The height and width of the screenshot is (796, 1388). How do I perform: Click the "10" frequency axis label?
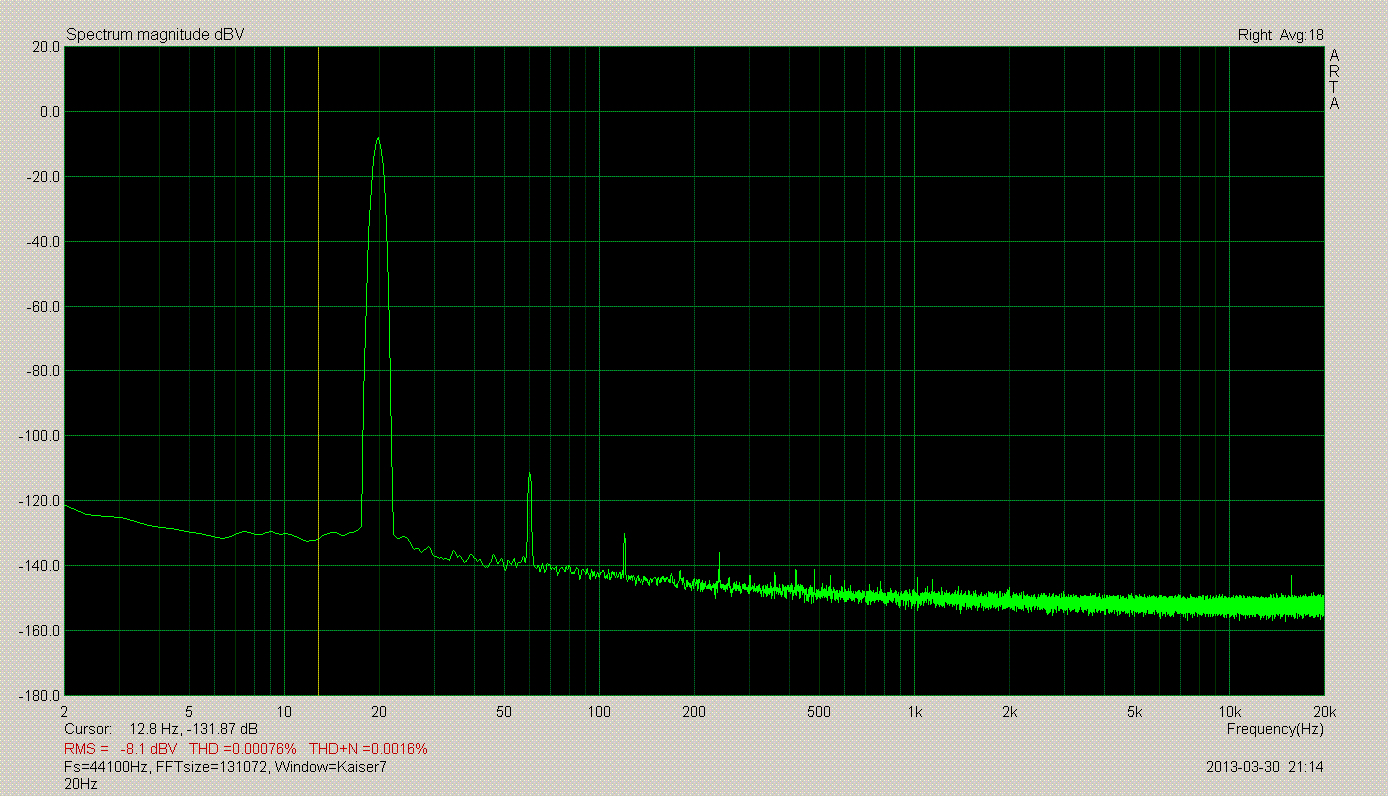285,711
